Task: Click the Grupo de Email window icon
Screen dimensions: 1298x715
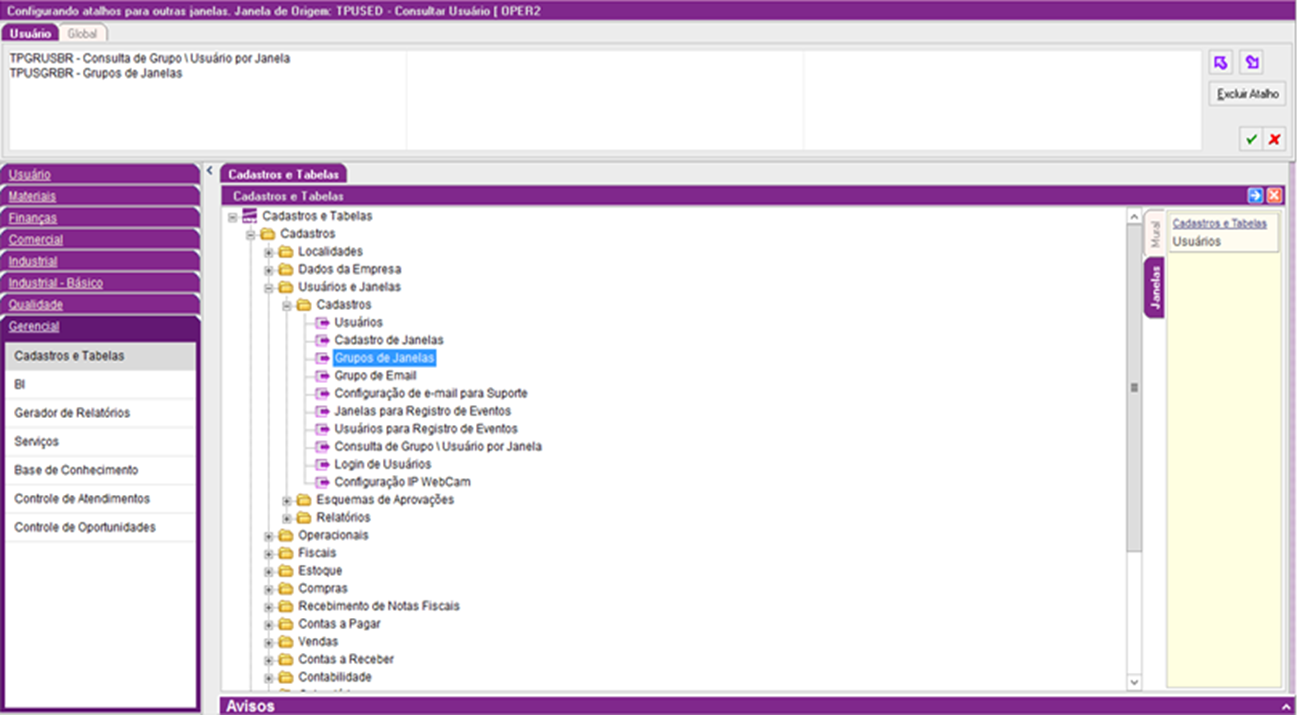Action: pyautogui.click(x=322, y=376)
